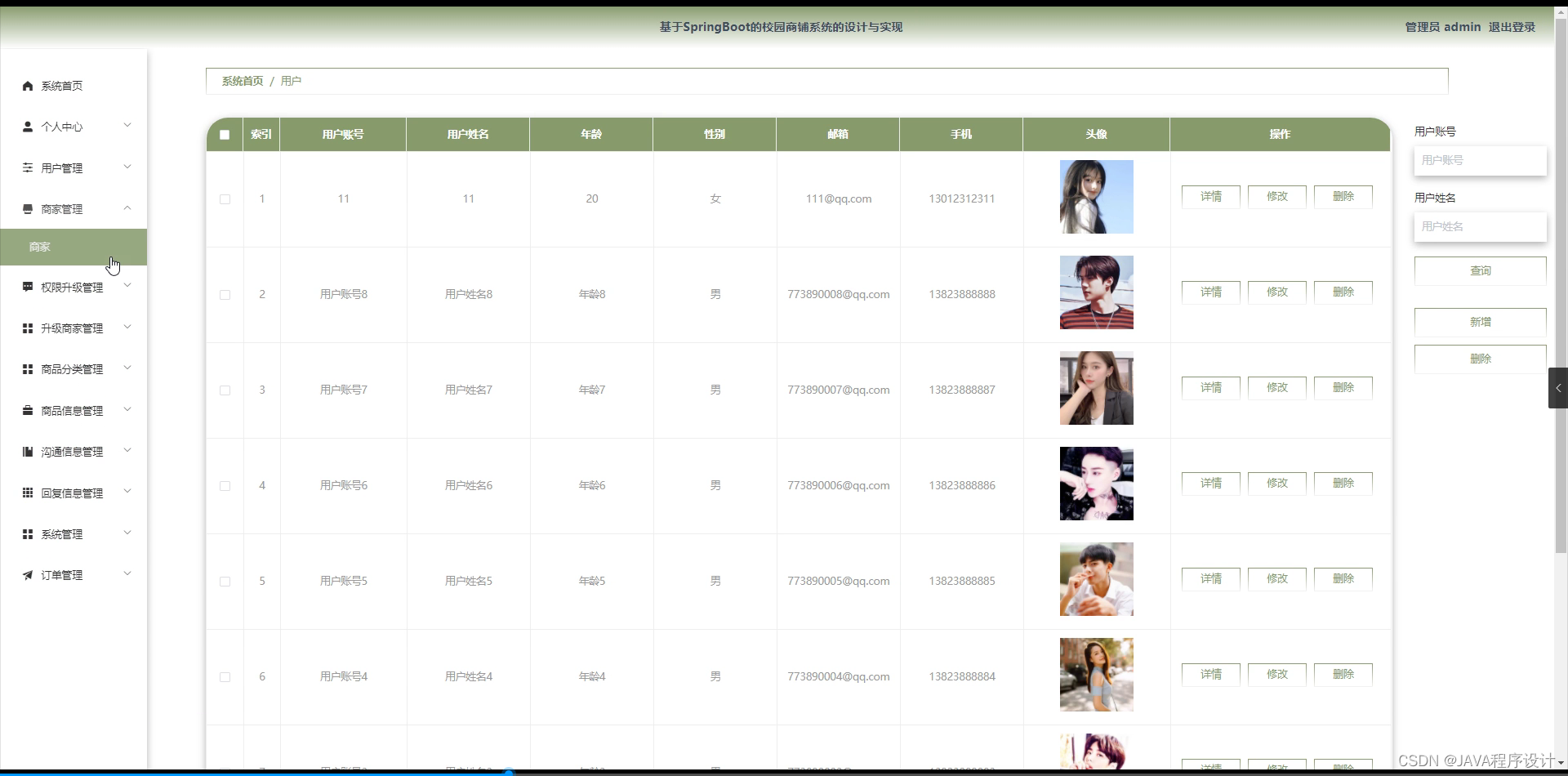Image resolution: width=1568 pixels, height=776 pixels.
Task: Check the row for 用户账号7
Action: 225,390
